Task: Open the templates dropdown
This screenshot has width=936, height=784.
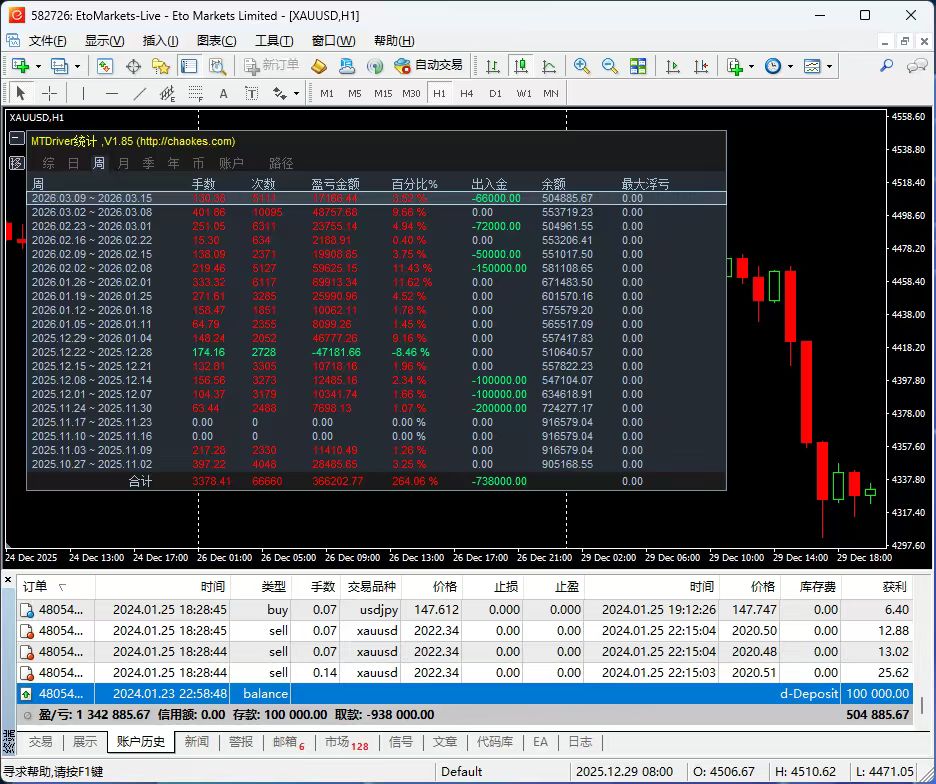Action: 829,66
